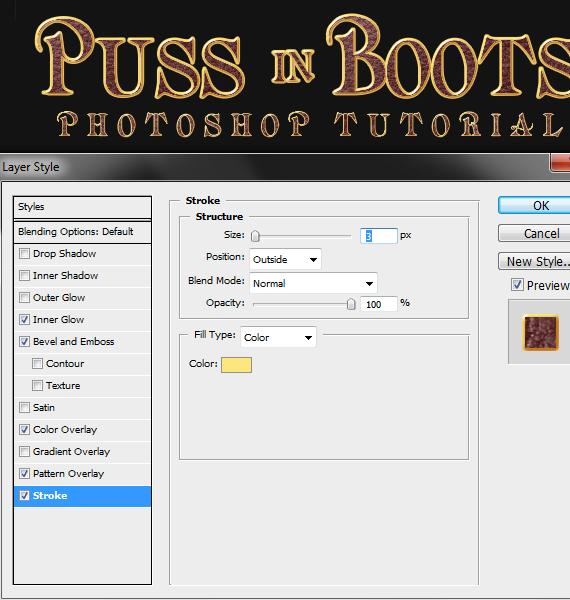Viewport: 570px width, 600px height.
Task: Confirm with the OK button
Action: coord(534,205)
